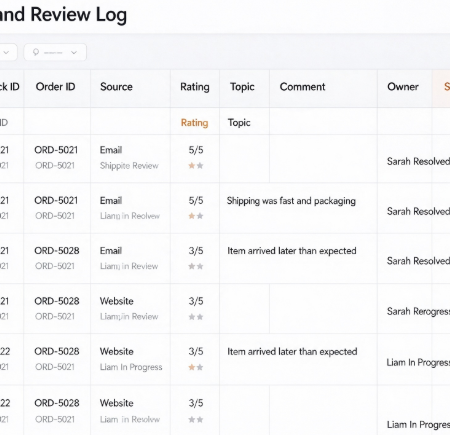Select the owner cell 'Sarah Rerogress'
450x435 pixels.
(x=418, y=311)
